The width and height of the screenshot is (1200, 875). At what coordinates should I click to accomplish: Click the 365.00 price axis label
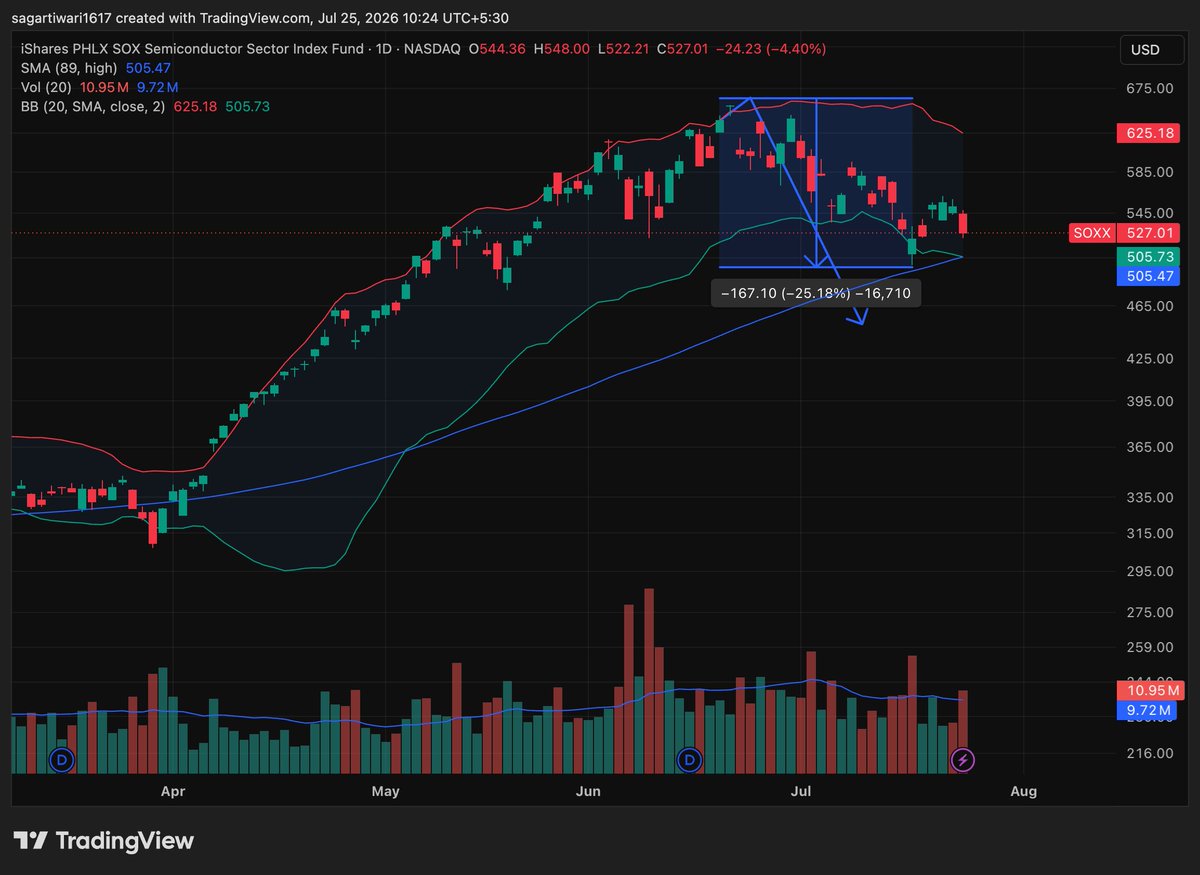click(x=1150, y=447)
